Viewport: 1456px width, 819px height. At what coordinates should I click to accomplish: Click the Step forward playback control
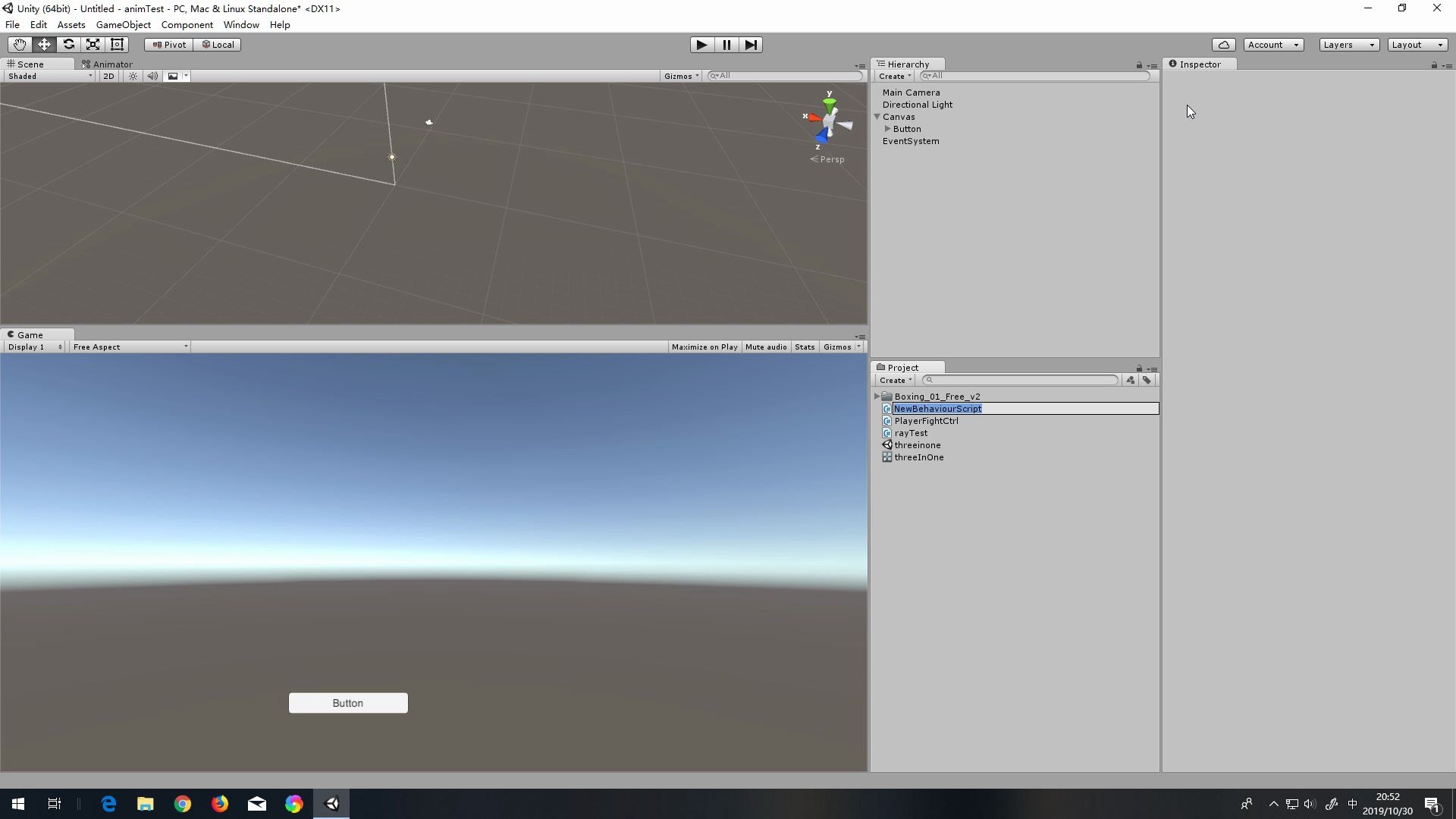[750, 44]
